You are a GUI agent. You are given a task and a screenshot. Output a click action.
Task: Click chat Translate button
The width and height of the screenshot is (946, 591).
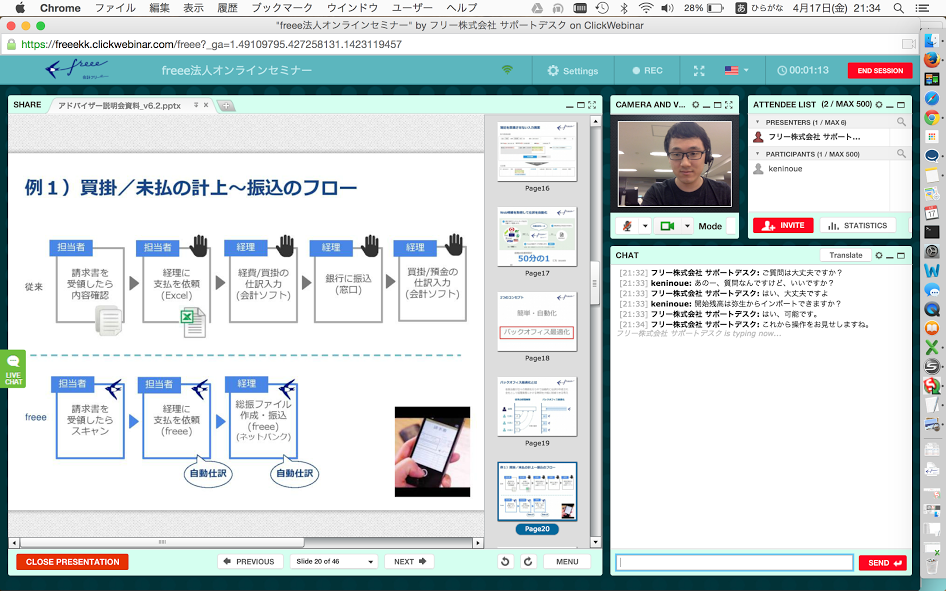(x=845, y=255)
